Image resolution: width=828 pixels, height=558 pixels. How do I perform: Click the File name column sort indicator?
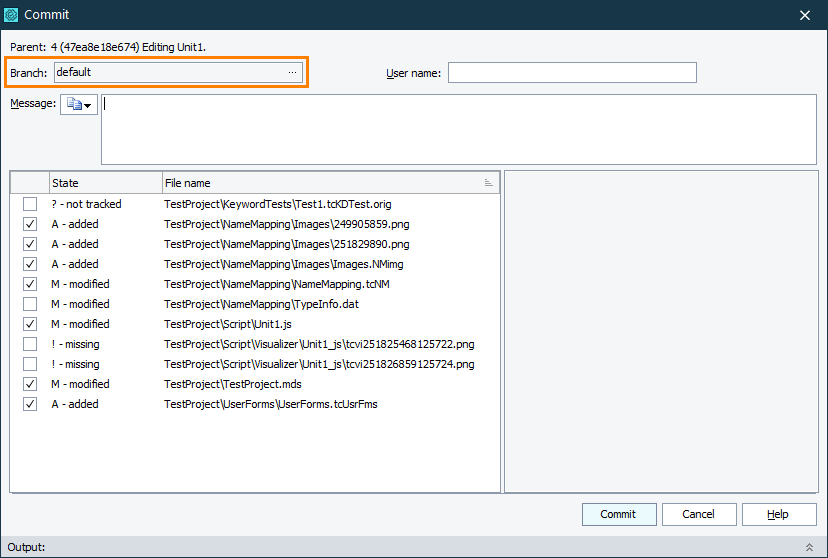pos(489,183)
